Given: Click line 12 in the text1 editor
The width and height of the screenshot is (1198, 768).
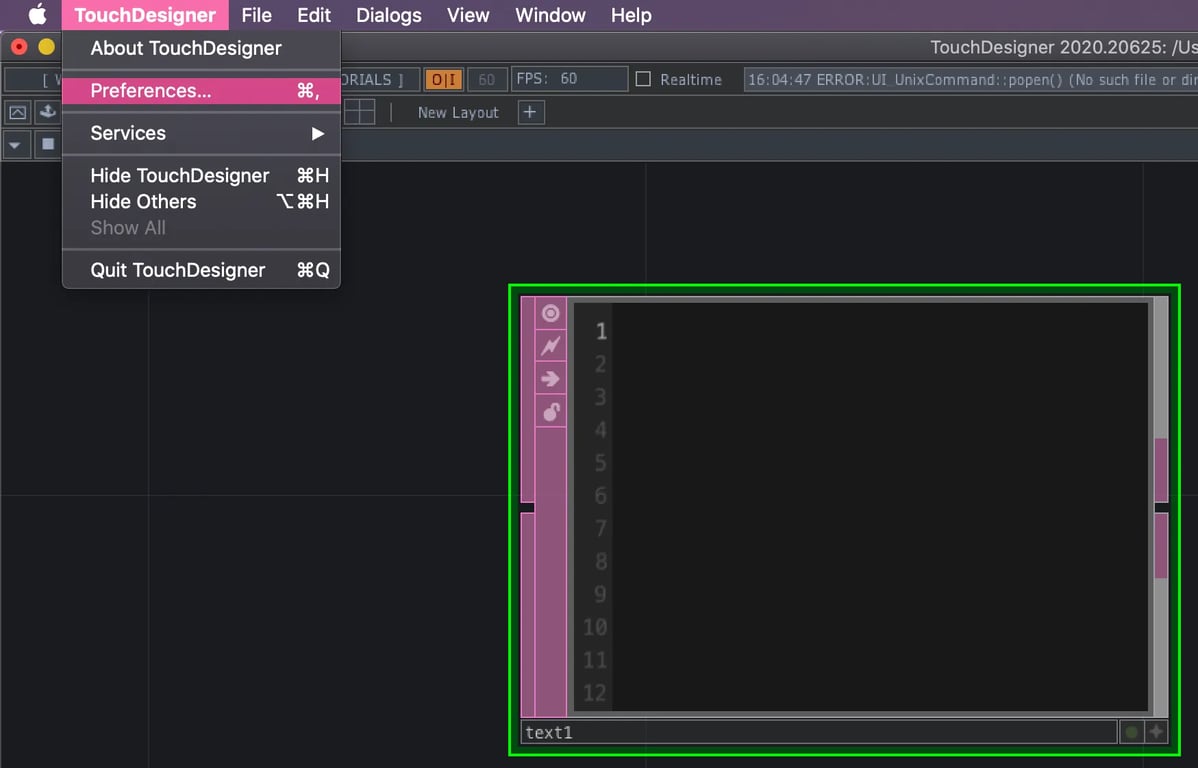Looking at the screenshot, I should (594, 693).
